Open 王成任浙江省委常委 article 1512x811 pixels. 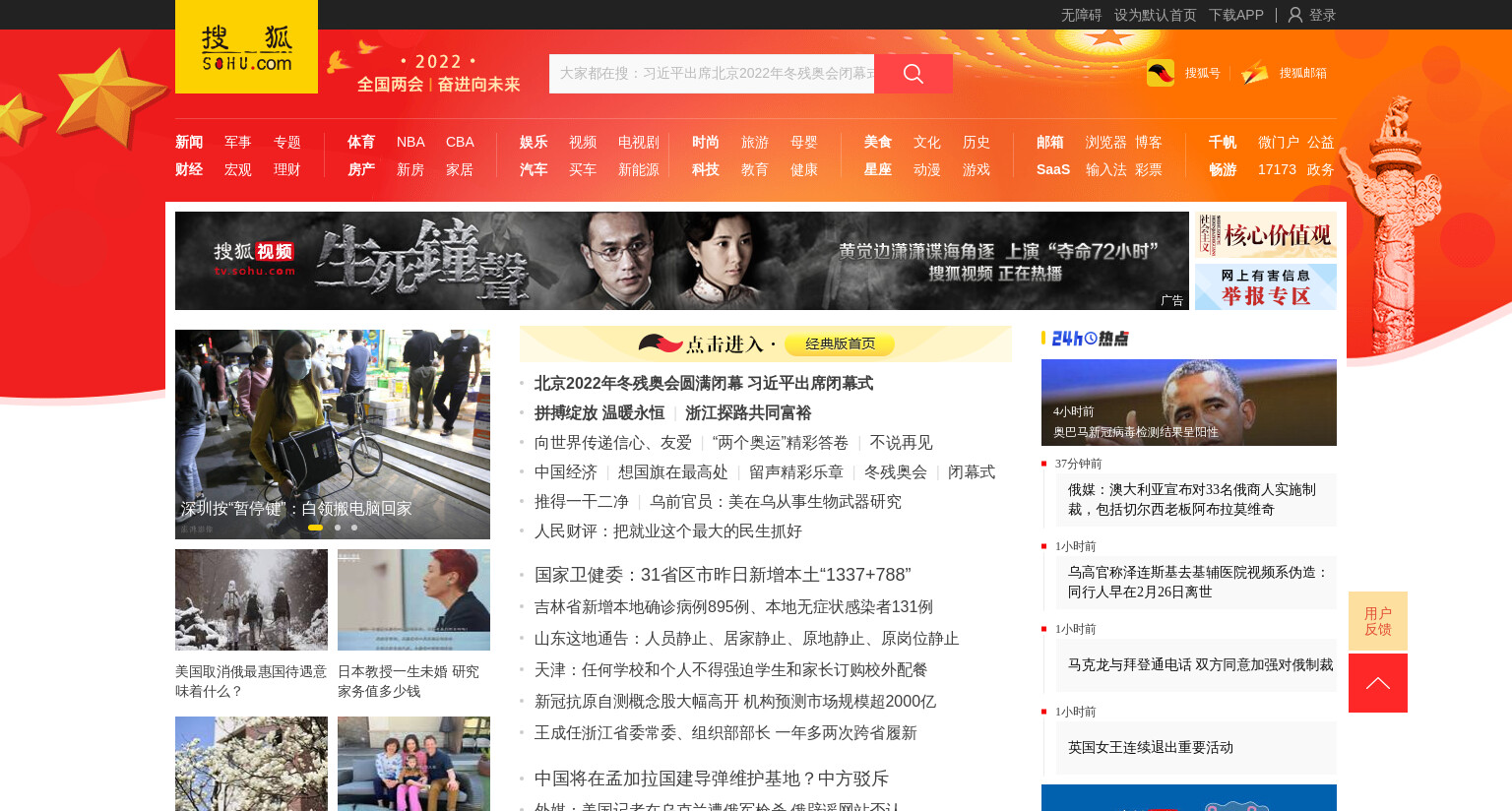tap(725, 732)
